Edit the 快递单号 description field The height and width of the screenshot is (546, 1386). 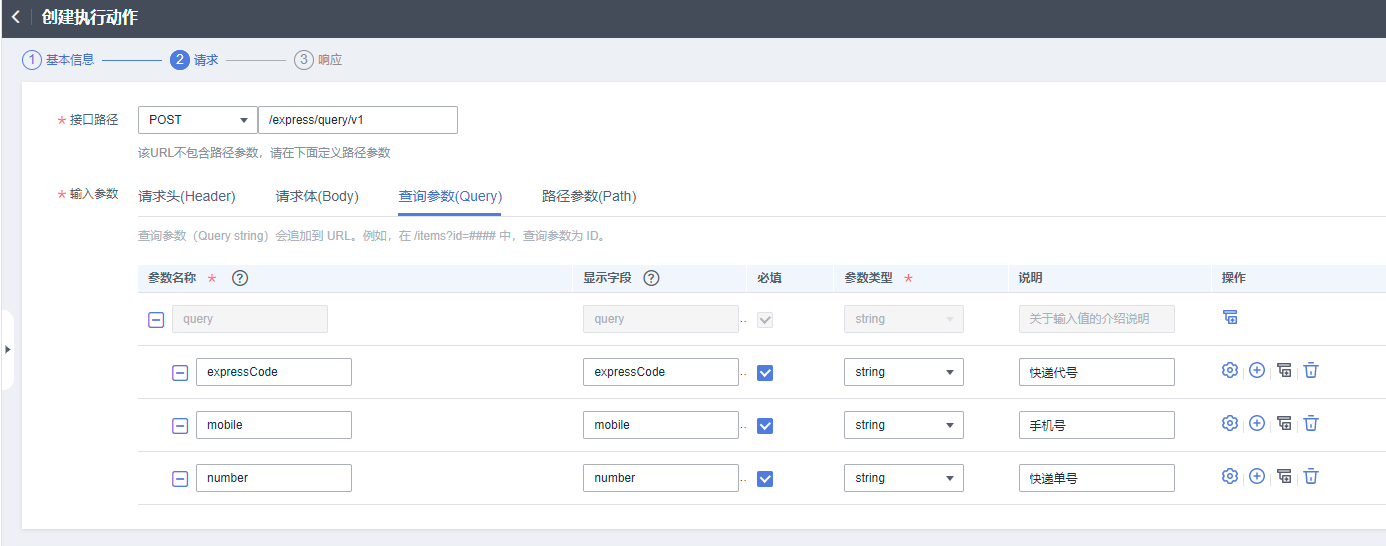click(x=1097, y=478)
